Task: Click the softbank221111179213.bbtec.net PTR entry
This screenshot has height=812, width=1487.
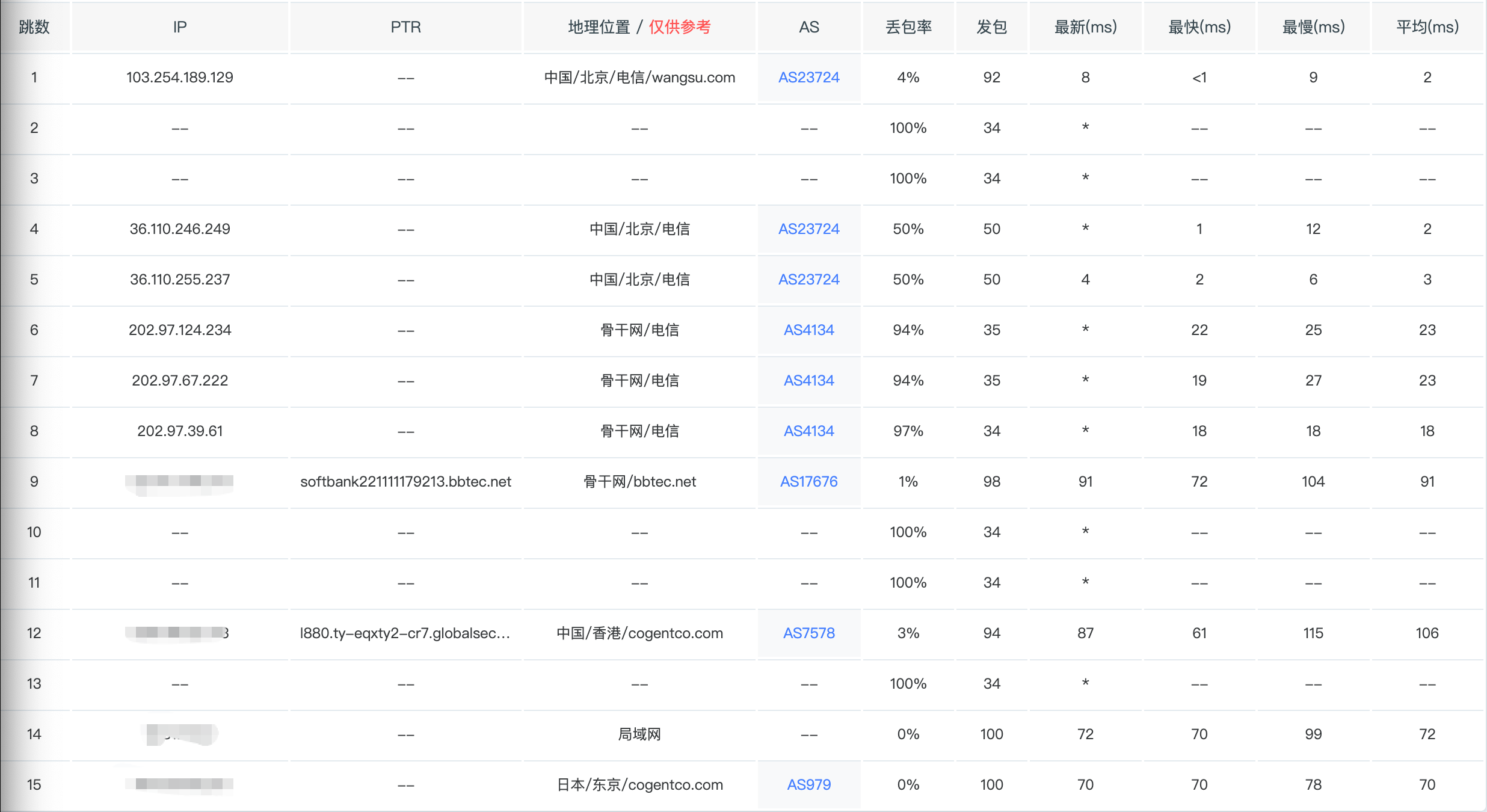Action: [405, 482]
